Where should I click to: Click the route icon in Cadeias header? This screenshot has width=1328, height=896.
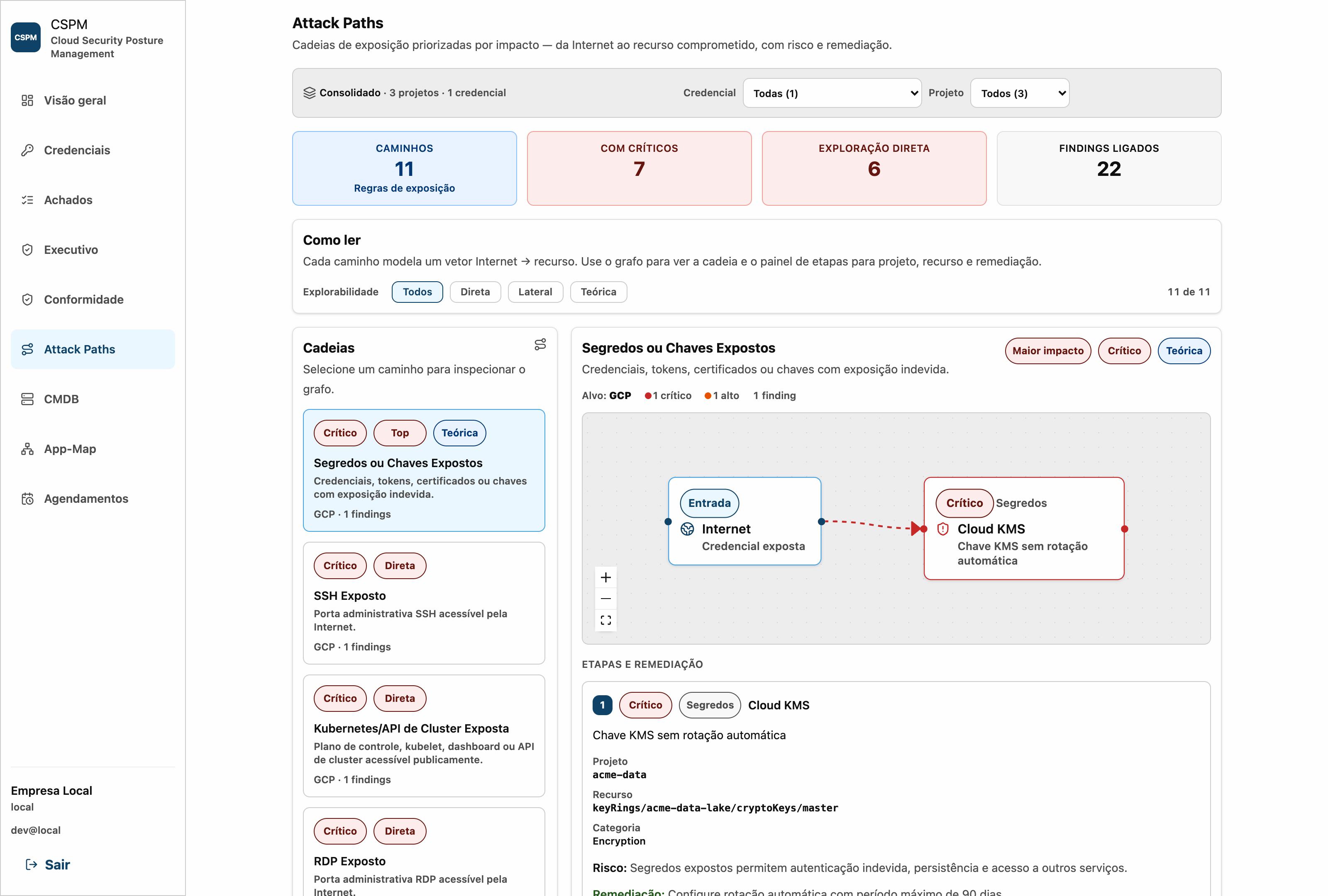(x=540, y=344)
